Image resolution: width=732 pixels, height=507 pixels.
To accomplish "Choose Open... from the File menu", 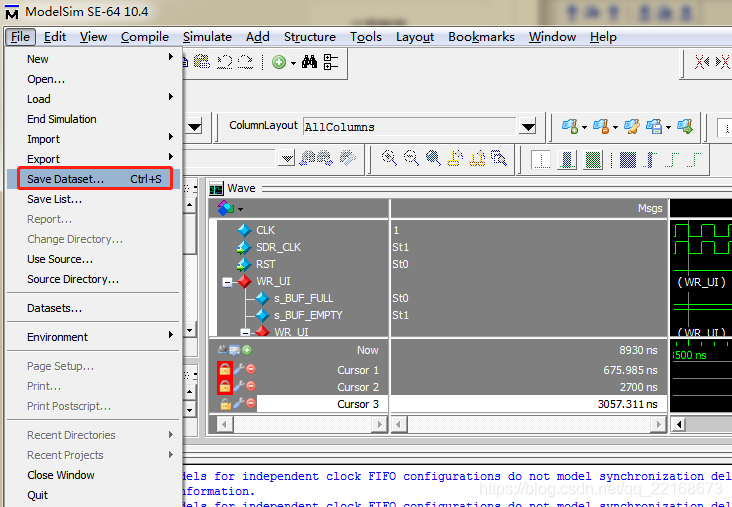I will click(x=93, y=79).
